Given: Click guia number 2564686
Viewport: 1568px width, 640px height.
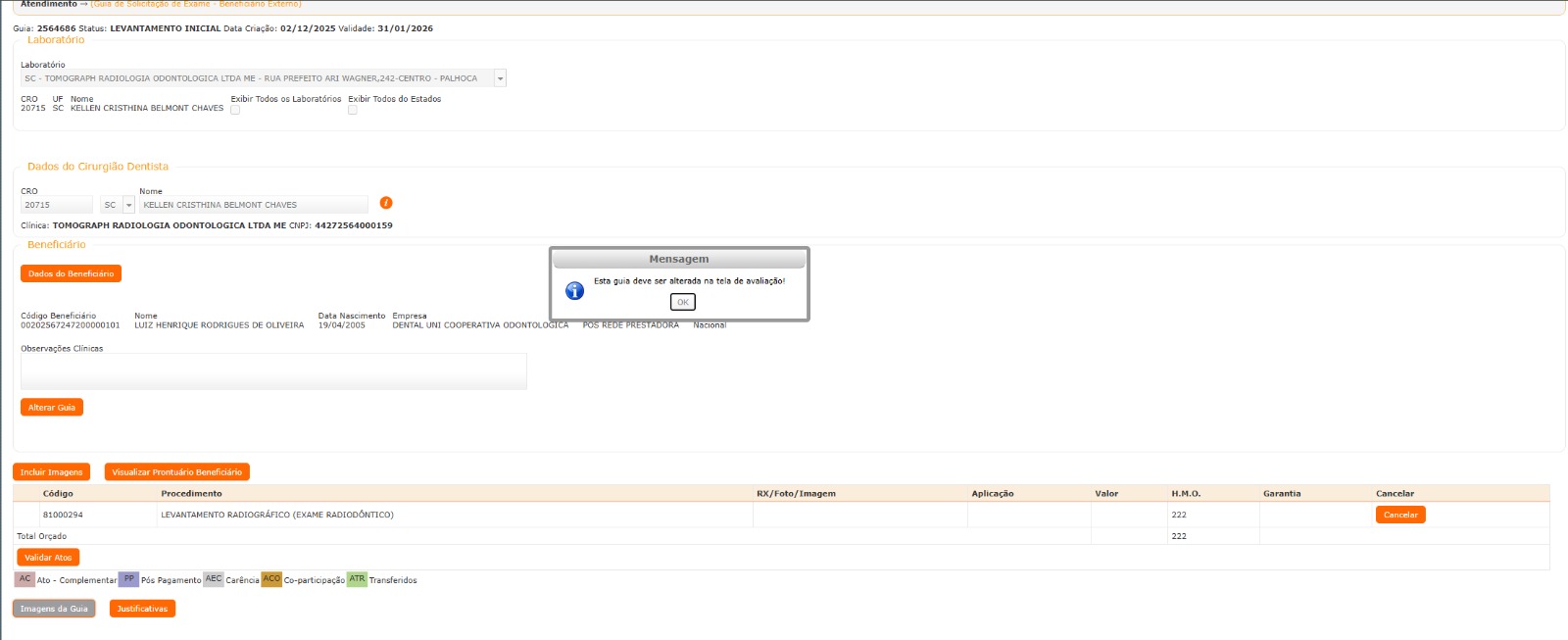Looking at the screenshot, I should [x=56, y=28].
